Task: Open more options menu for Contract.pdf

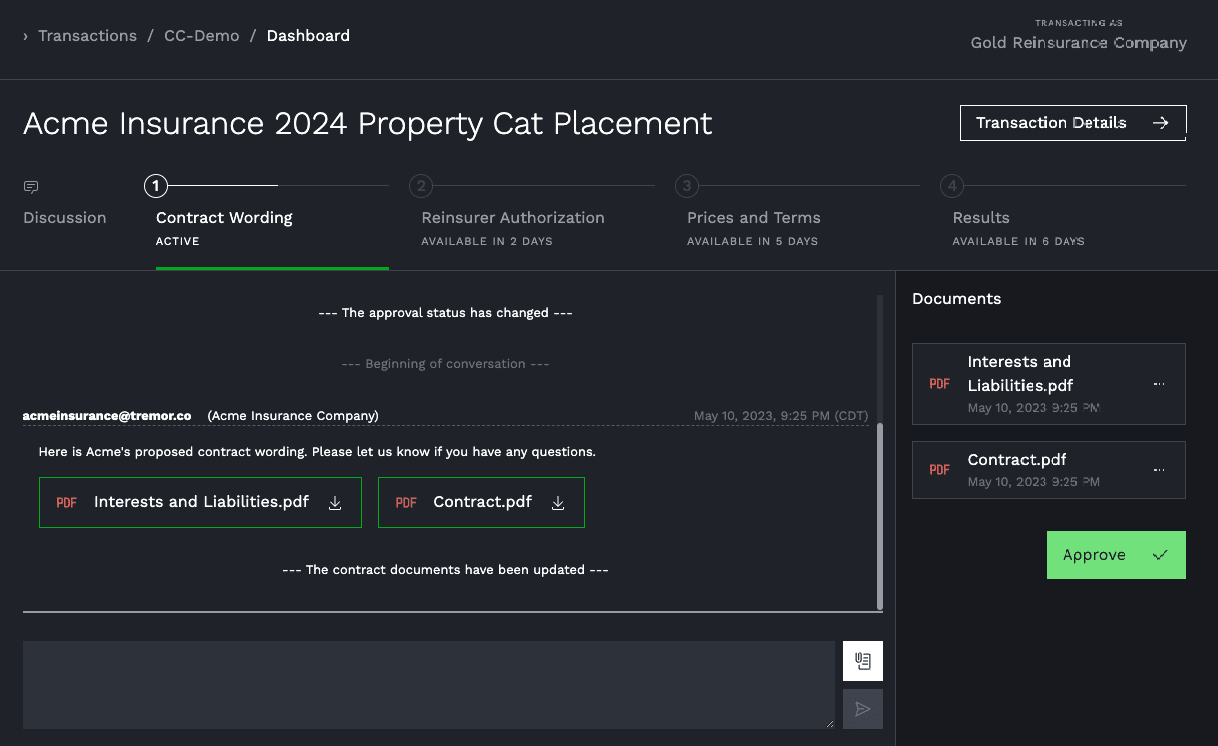Action: (1159, 470)
